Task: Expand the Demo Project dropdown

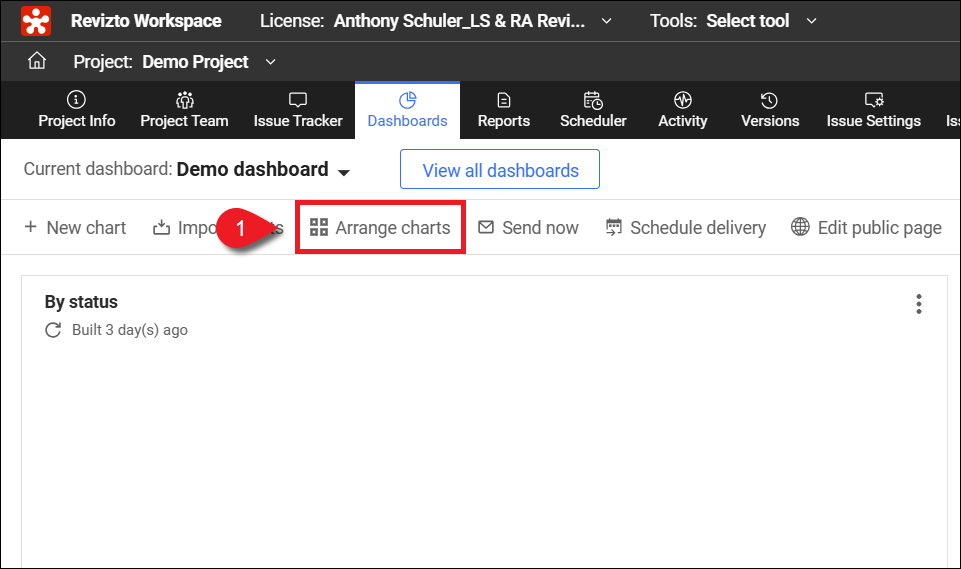Action: point(270,62)
